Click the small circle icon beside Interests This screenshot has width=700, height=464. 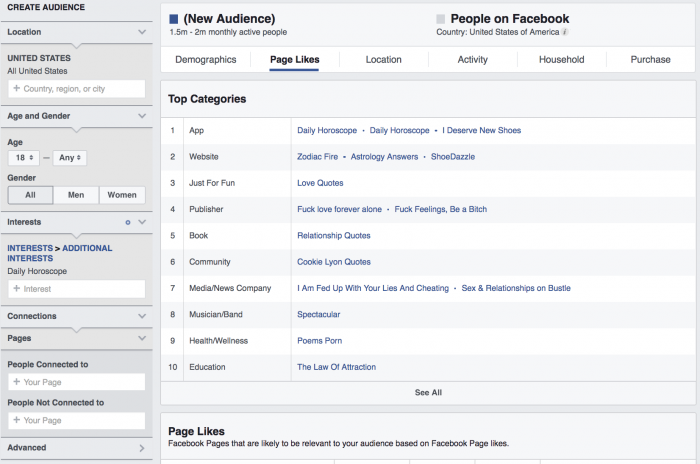coord(128,222)
